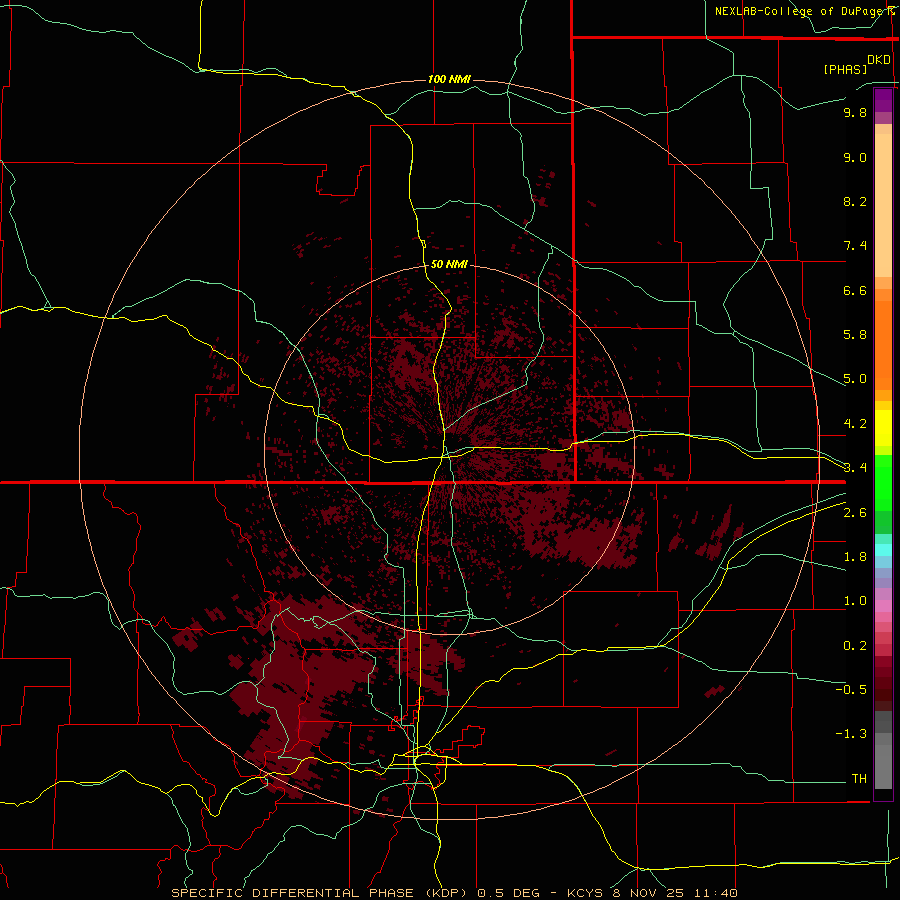Click the [PHAS] legend unit label
Image resolution: width=900 pixels, height=900 pixels.
845,69
